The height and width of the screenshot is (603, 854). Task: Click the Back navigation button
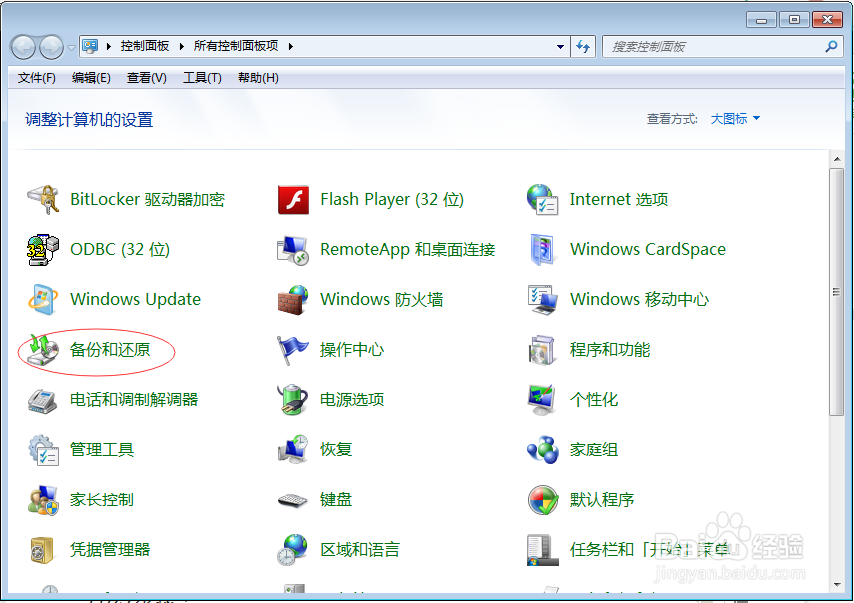tap(23, 47)
